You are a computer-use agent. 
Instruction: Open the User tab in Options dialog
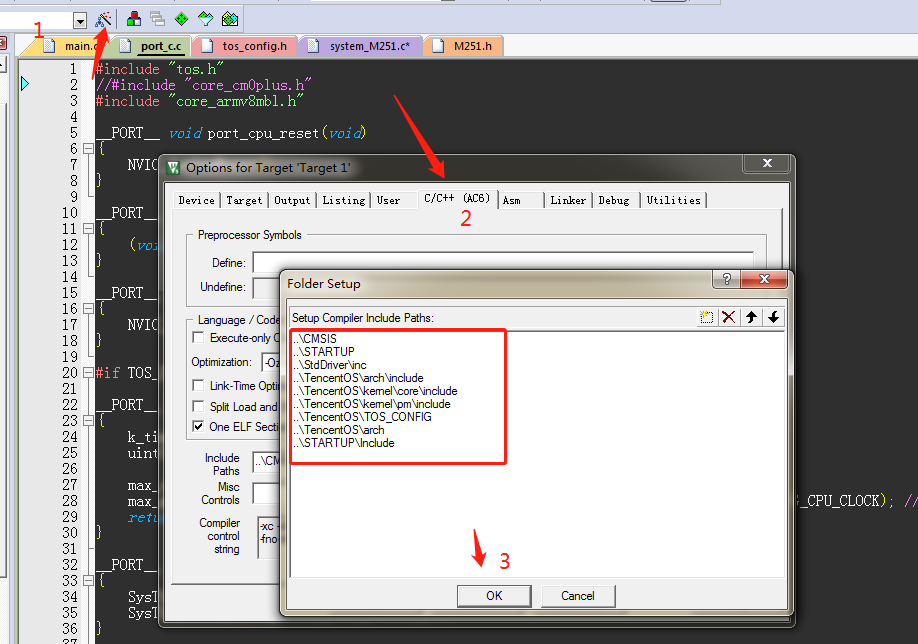tap(388, 200)
